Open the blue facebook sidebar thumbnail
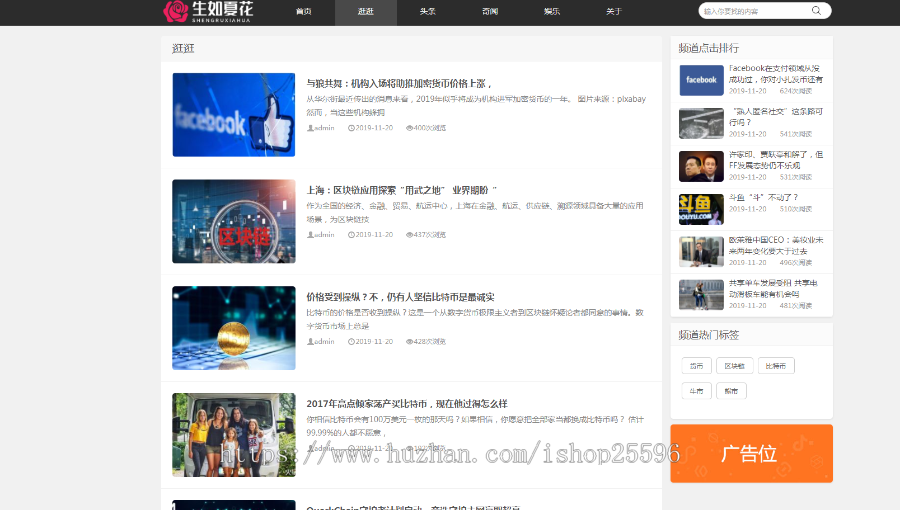Screen dimensions: 900x510 pos(701,80)
